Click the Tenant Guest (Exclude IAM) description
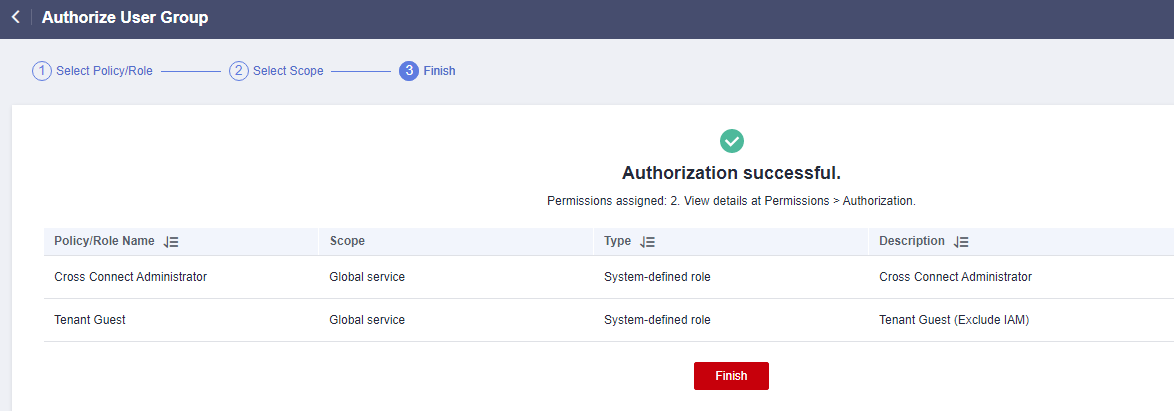Screen dimensions: 1174x411 tap(954, 320)
